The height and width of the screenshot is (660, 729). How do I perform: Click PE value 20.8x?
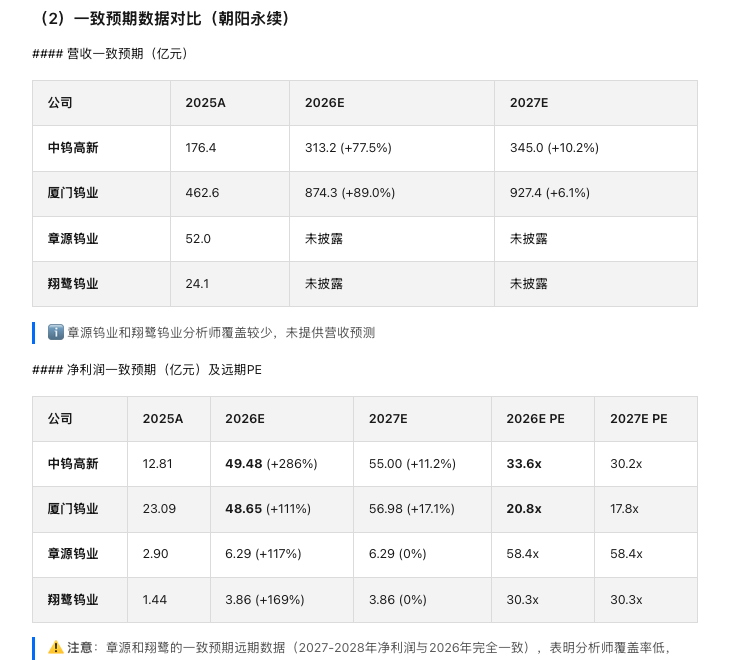(524, 509)
